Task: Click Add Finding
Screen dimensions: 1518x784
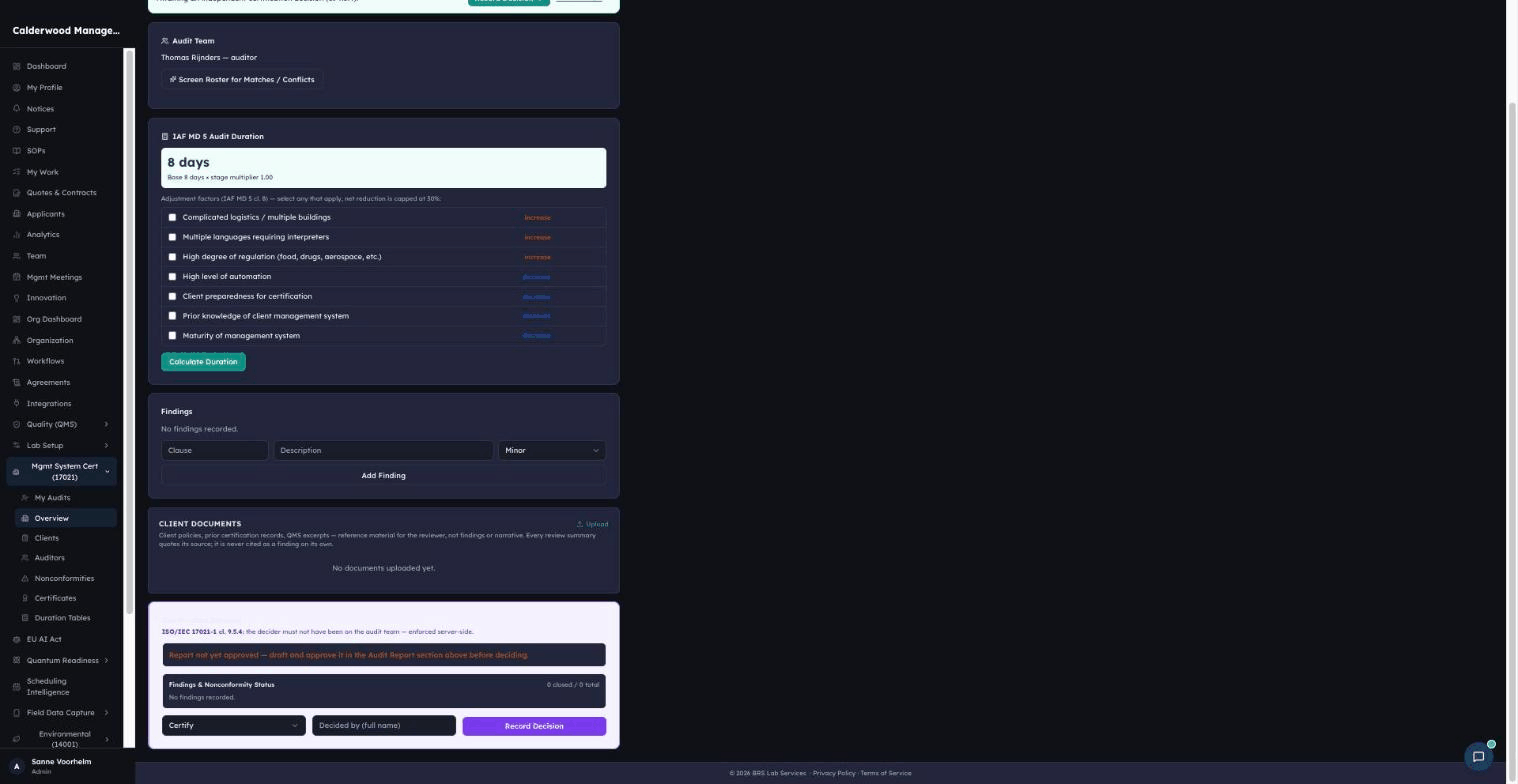Action: (383, 476)
